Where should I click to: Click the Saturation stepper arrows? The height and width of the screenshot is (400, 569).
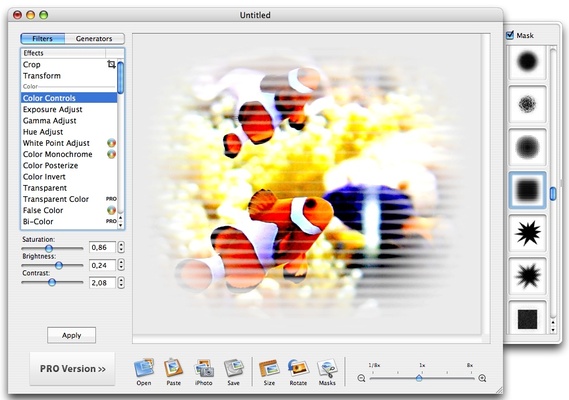(121, 248)
